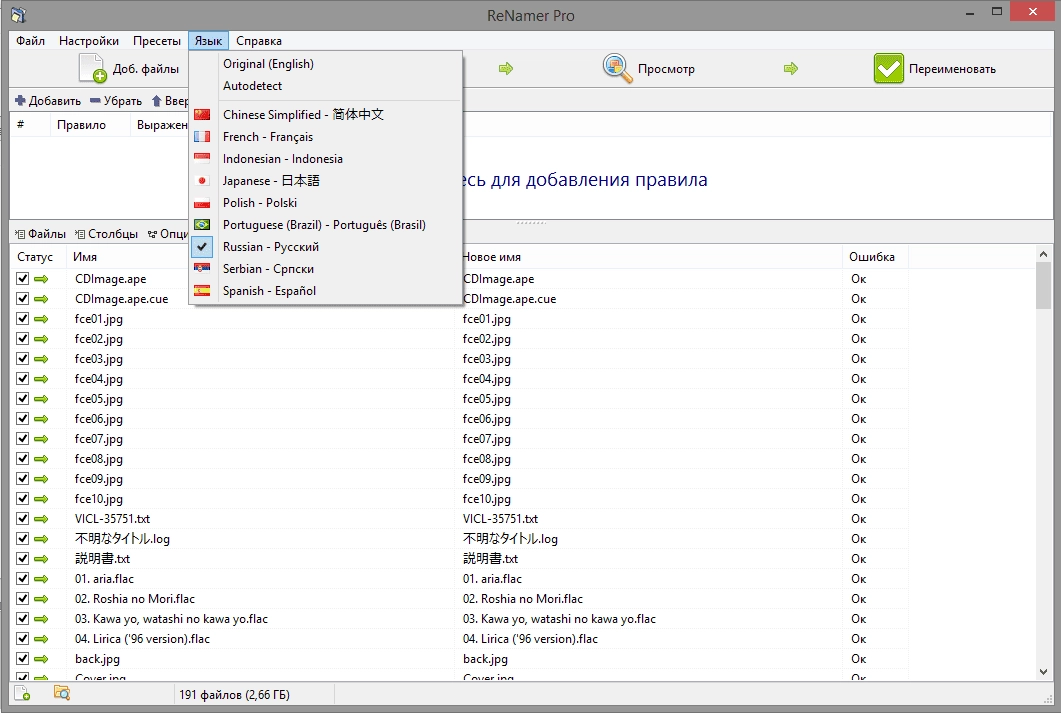1061x713 pixels.
Task: Click green arrow icon for back.jpg row
Action: (x=41, y=659)
